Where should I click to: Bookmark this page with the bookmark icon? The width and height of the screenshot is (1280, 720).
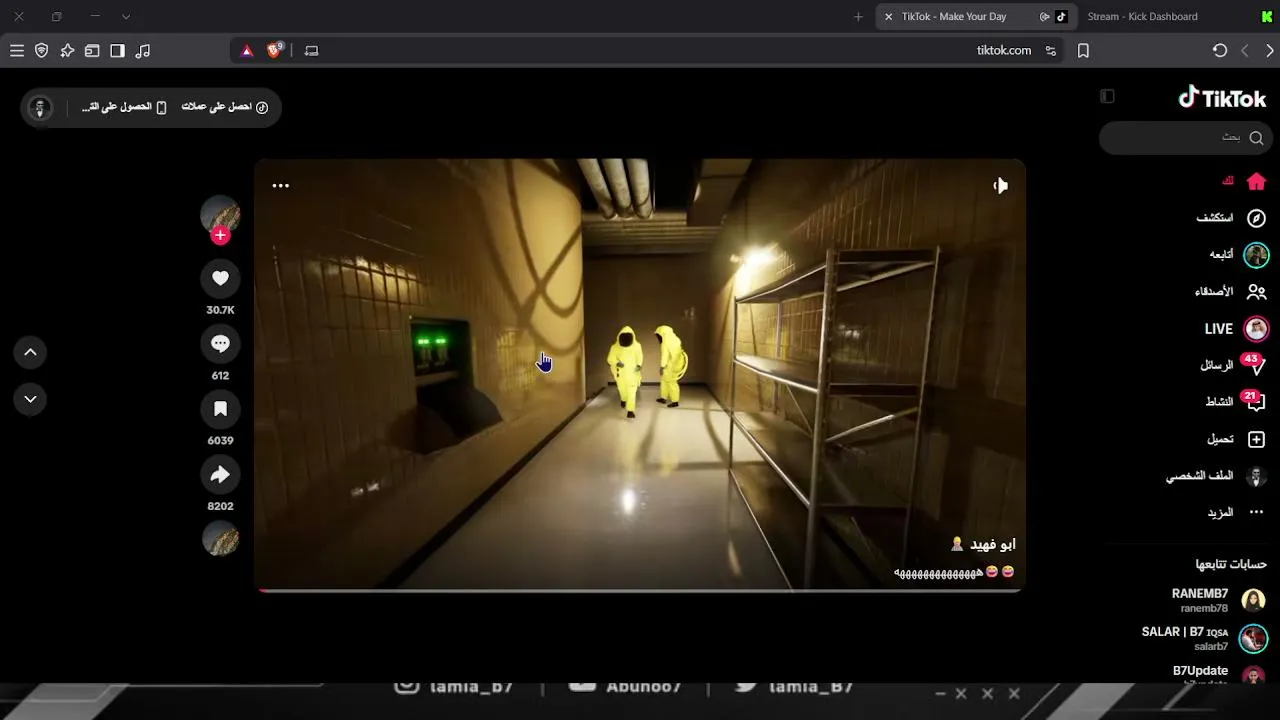(1083, 50)
